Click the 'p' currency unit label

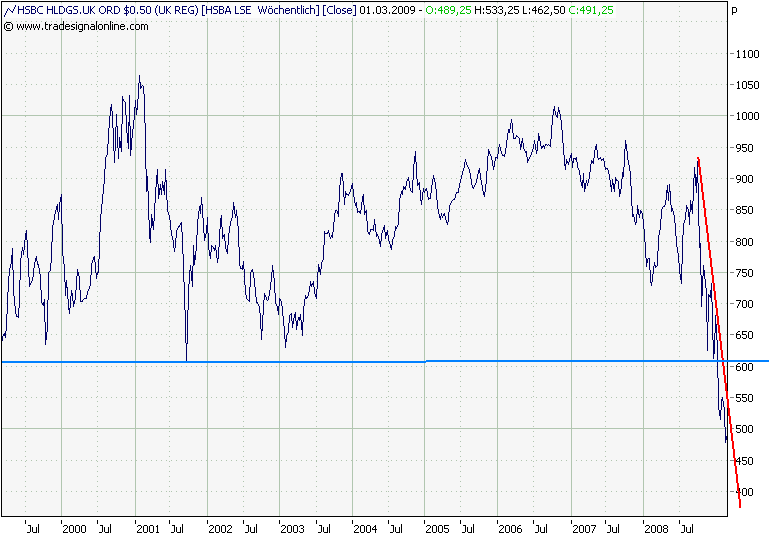734,10
